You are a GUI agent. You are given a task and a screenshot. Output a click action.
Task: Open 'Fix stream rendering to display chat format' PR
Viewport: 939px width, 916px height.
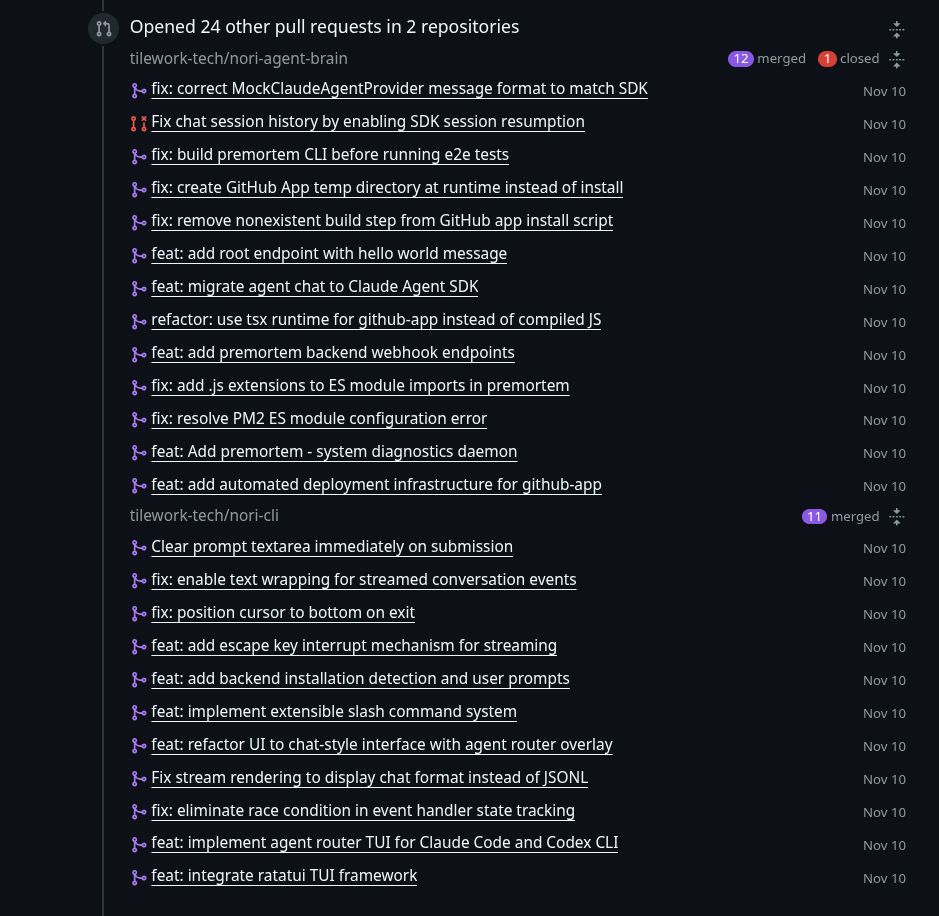pyautogui.click(x=369, y=778)
